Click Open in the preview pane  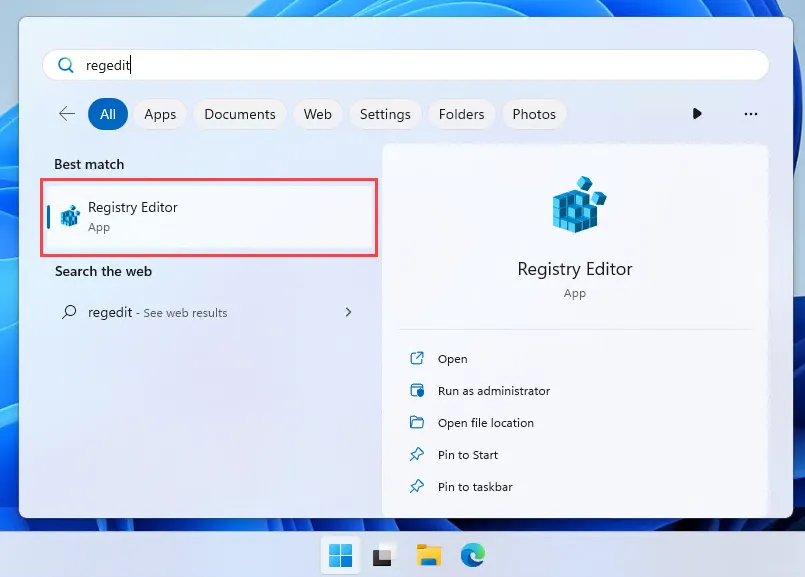coord(452,359)
